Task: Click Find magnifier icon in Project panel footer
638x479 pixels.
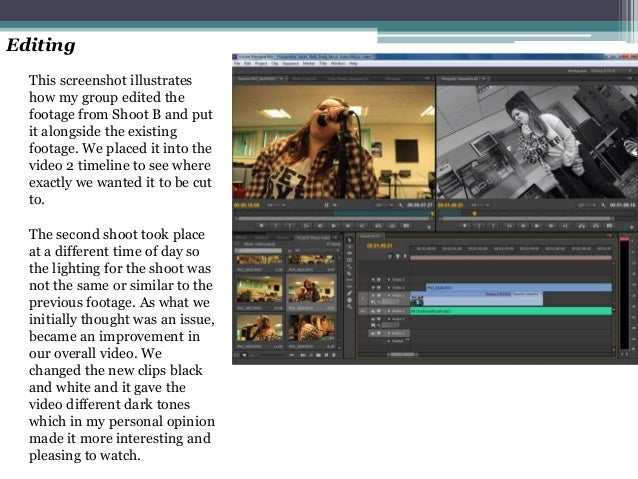Action: [x=312, y=355]
